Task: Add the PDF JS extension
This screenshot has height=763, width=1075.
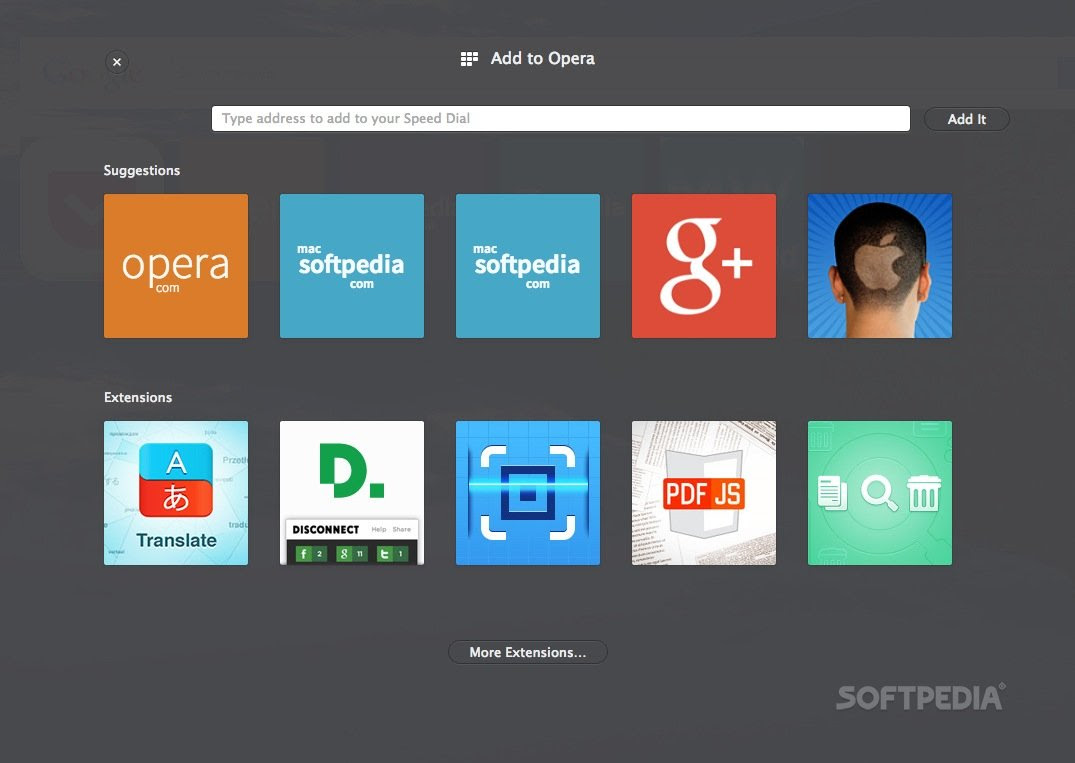Action: 703,493
